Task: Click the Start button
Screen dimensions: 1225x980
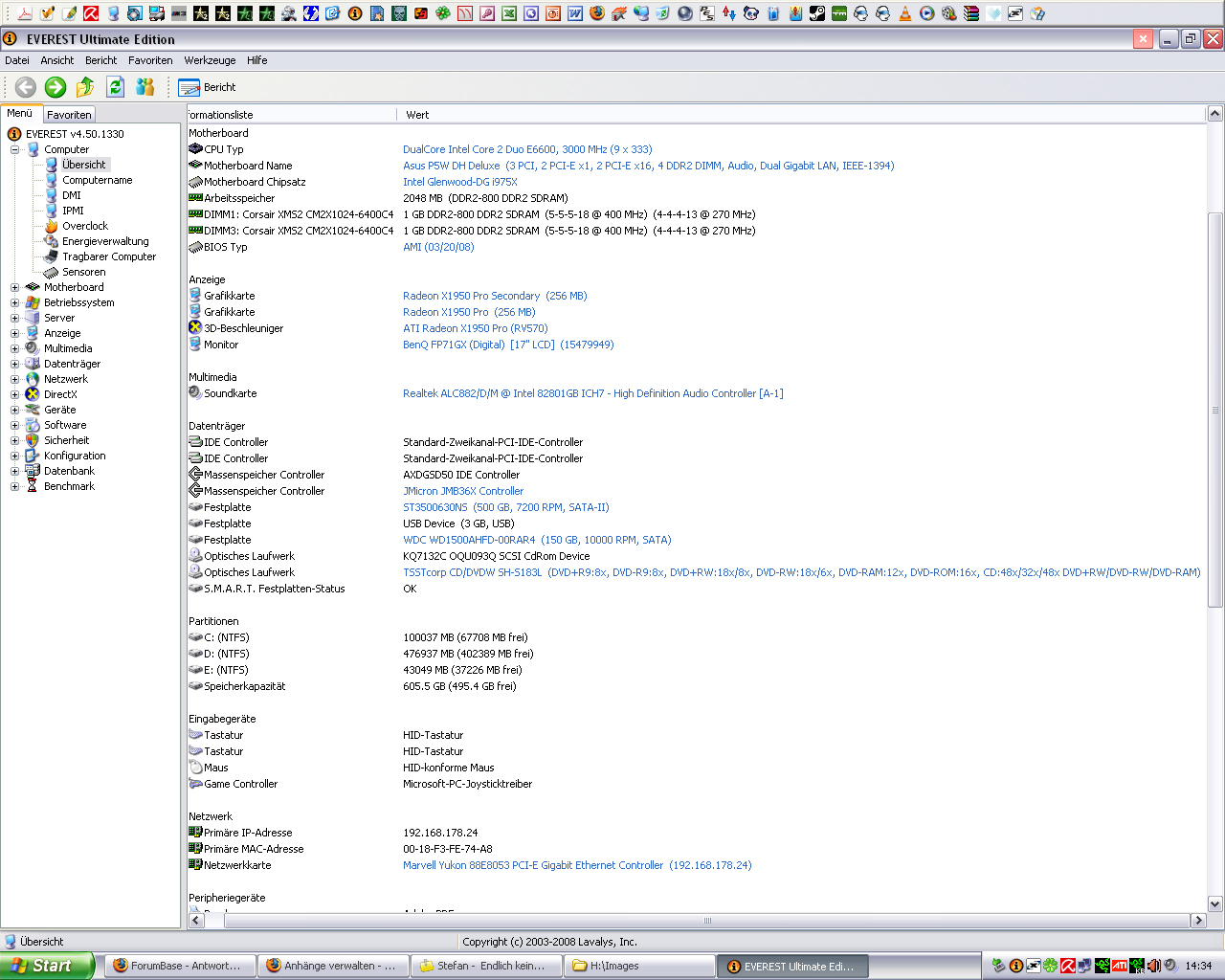Action: (47, 966)
